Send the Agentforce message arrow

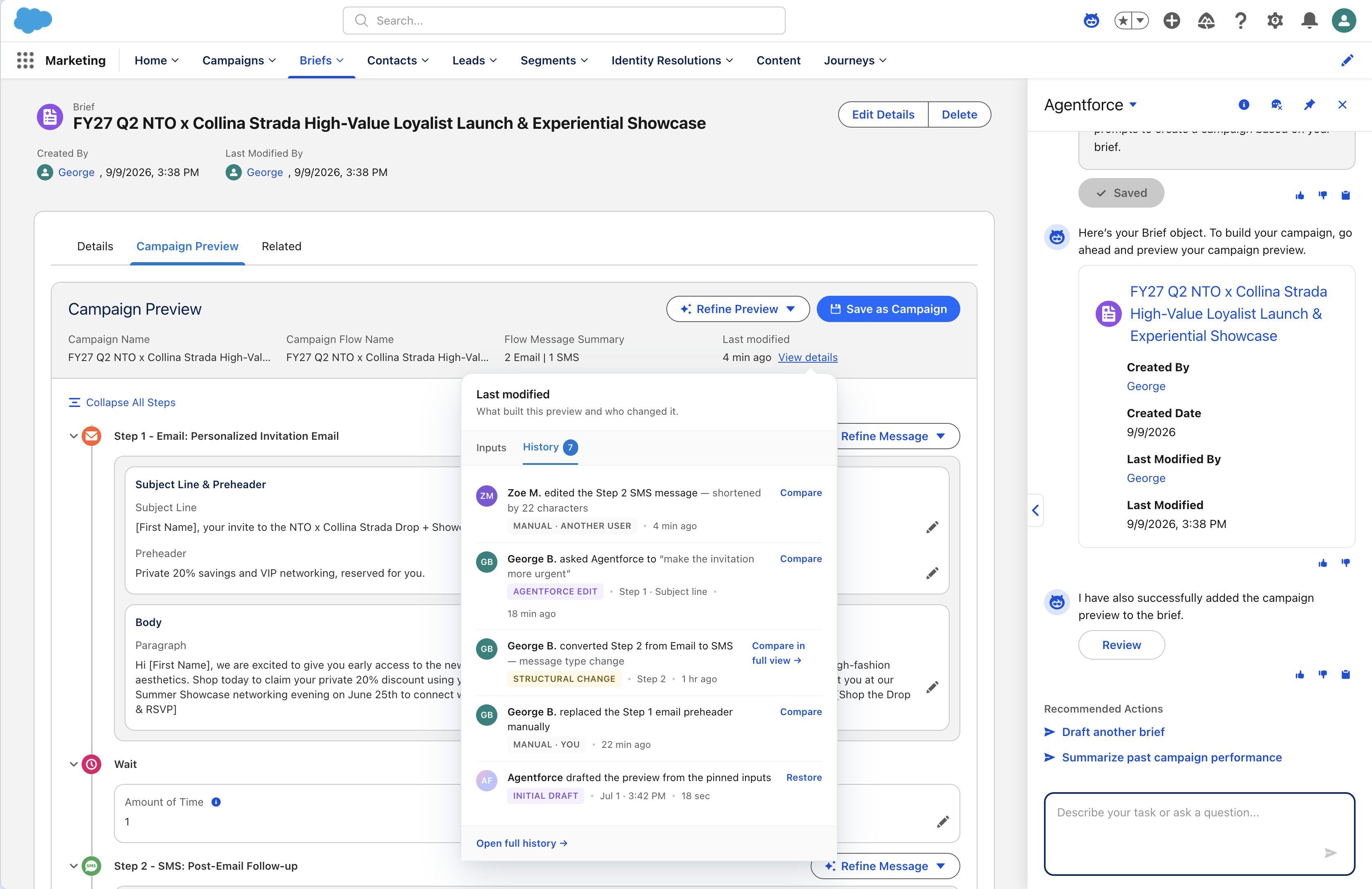1331,853
